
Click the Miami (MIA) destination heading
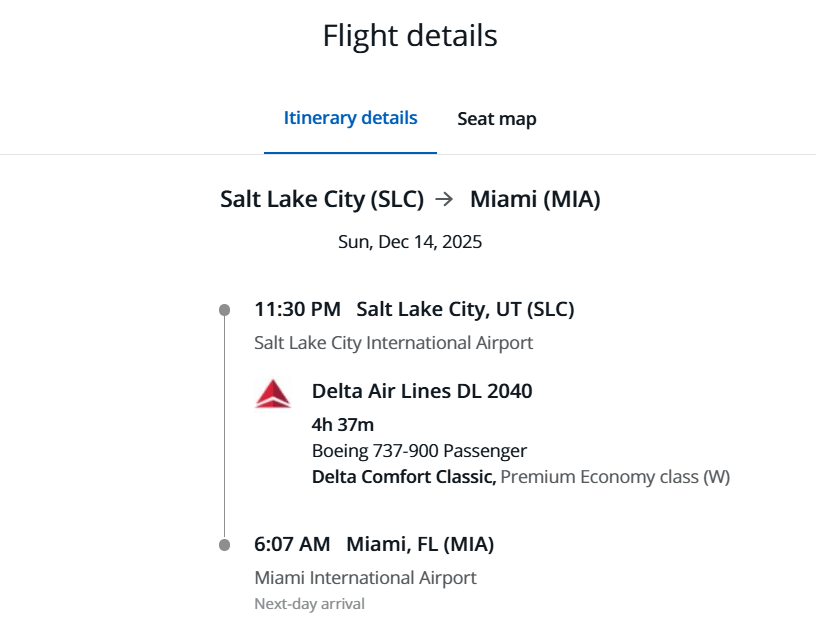pos(535,199)
